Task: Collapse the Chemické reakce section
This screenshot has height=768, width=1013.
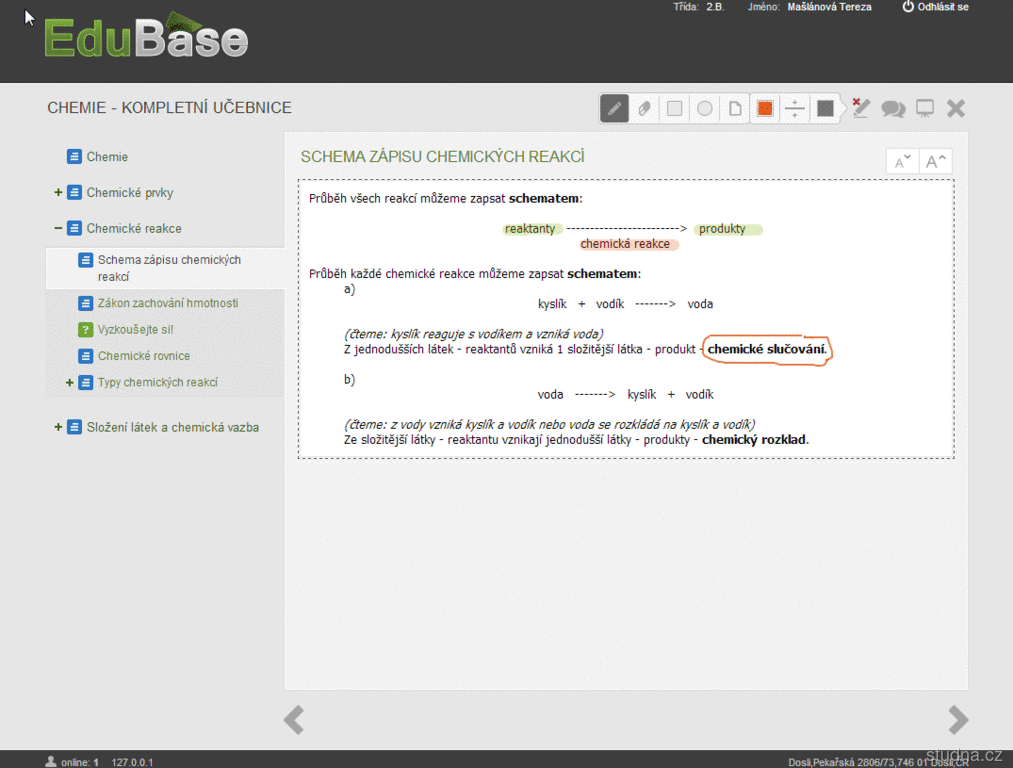Action: 58,228
